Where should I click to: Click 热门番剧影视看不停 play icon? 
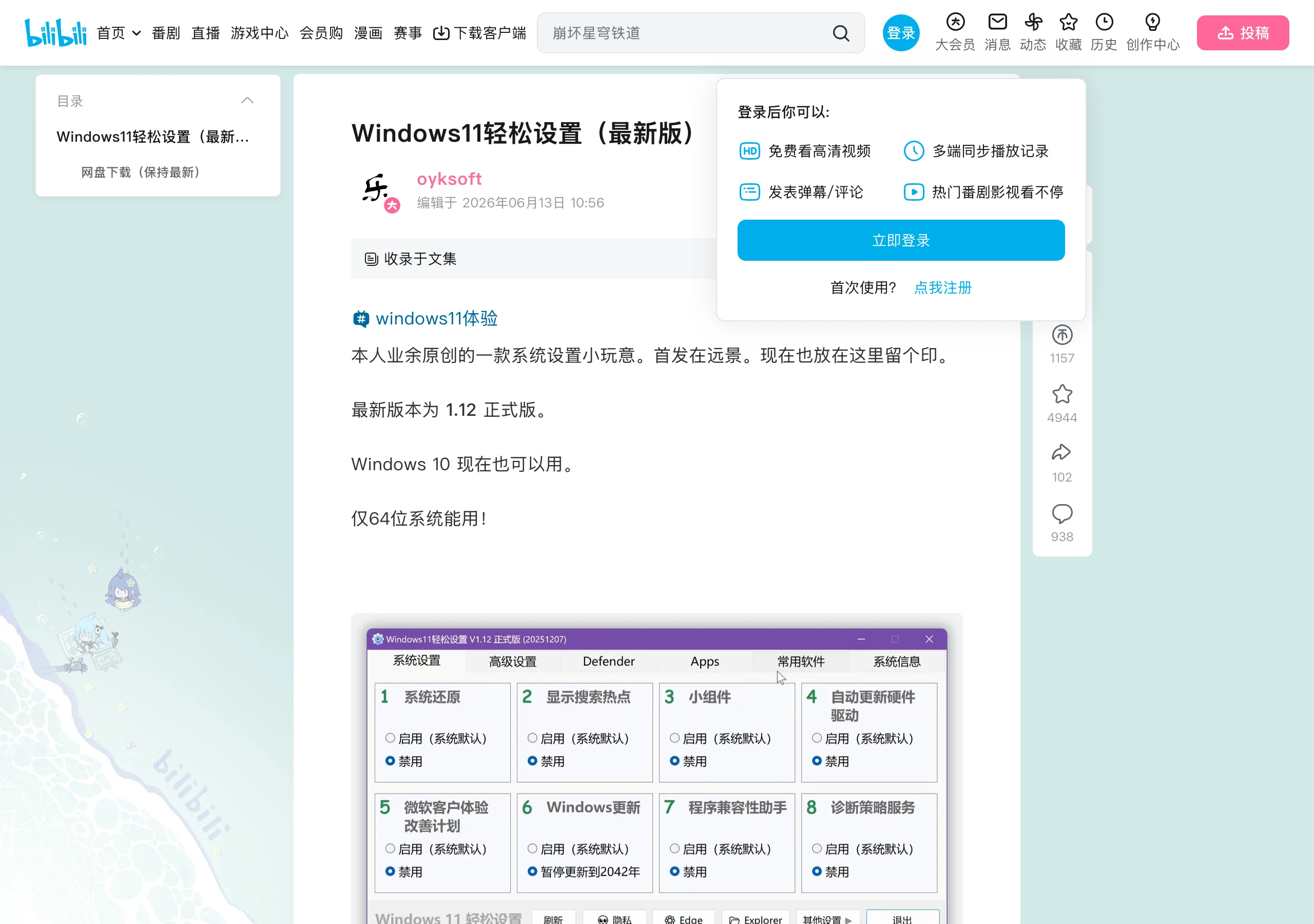[914, 192]
